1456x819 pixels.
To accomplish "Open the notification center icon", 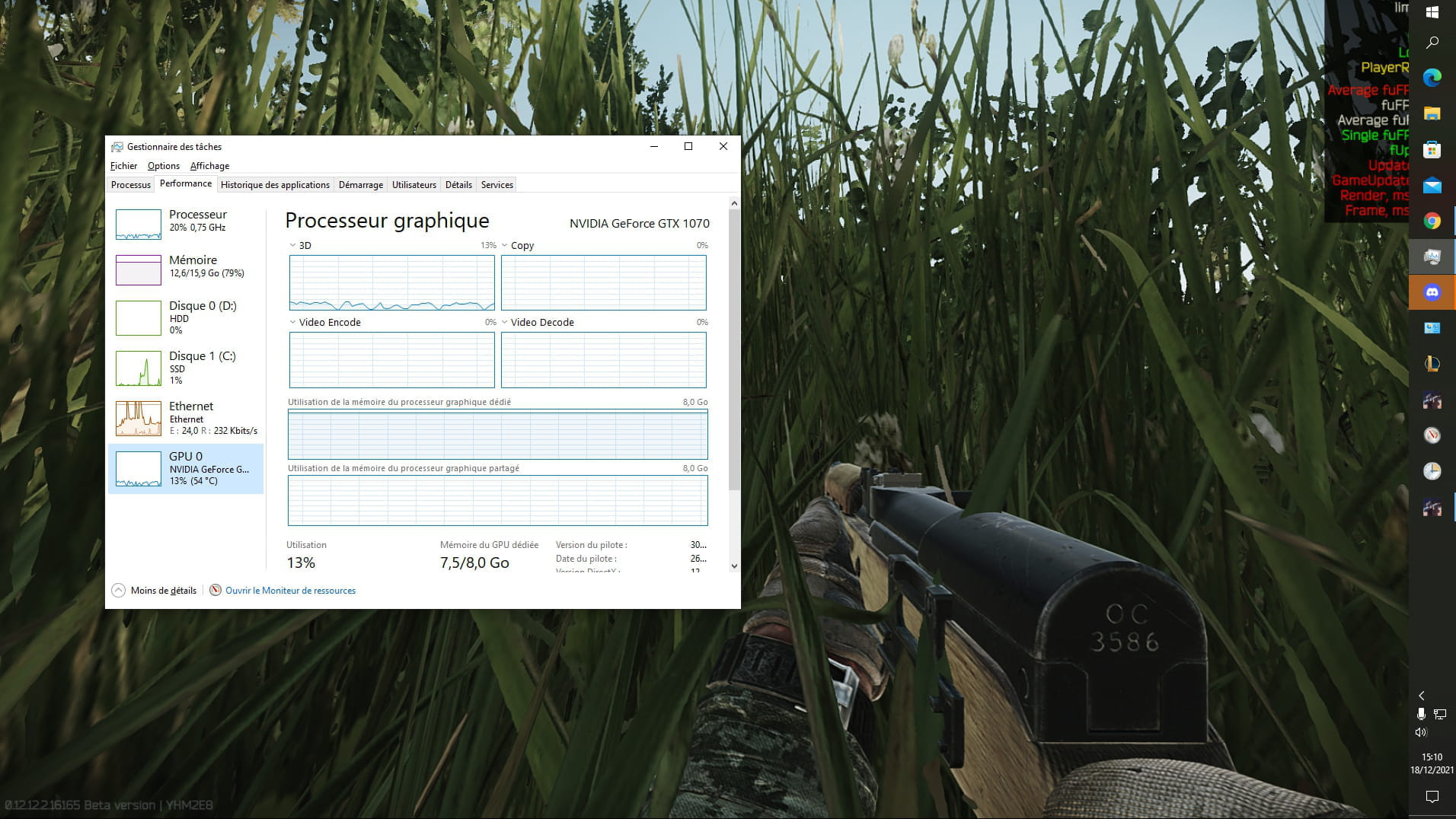I will click(x=1432, y=796).
